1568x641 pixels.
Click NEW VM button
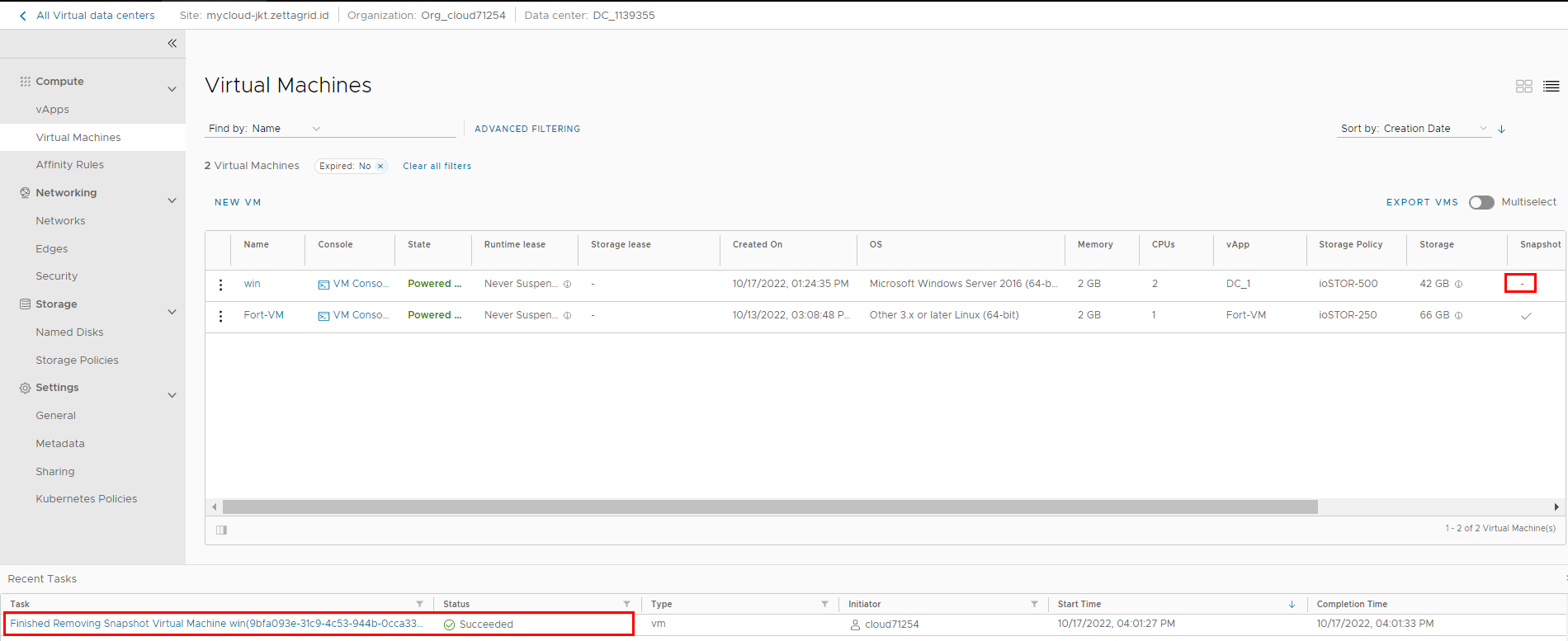point(238,202)
